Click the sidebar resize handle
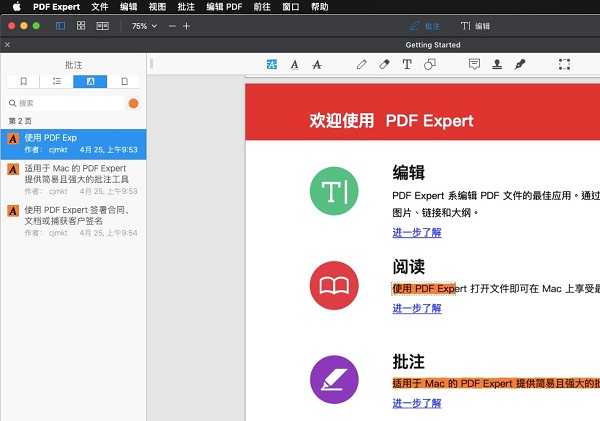This screenshot has width=600, height=421. [x=152, y=64]
